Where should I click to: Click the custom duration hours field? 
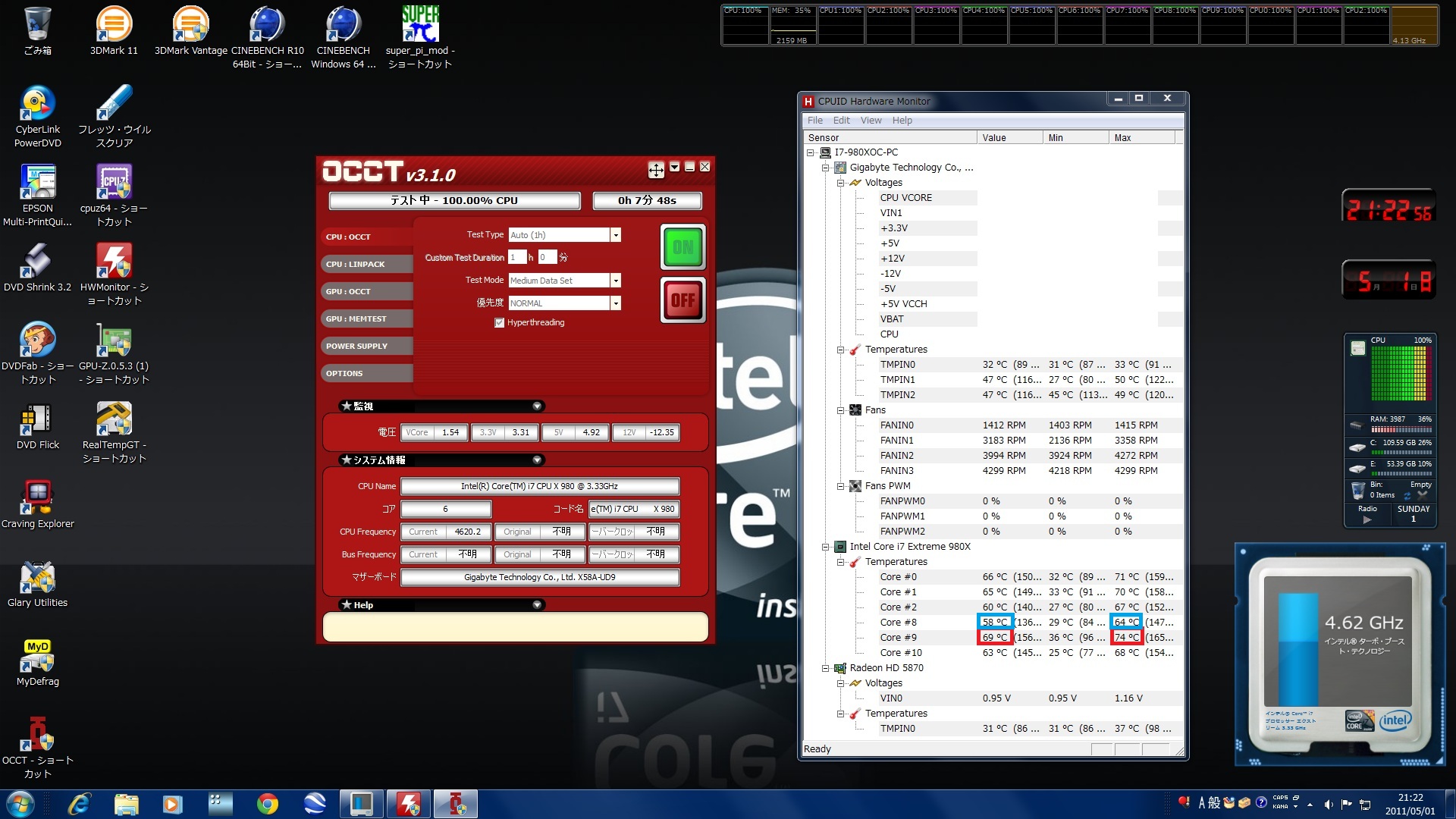point(516,258)
